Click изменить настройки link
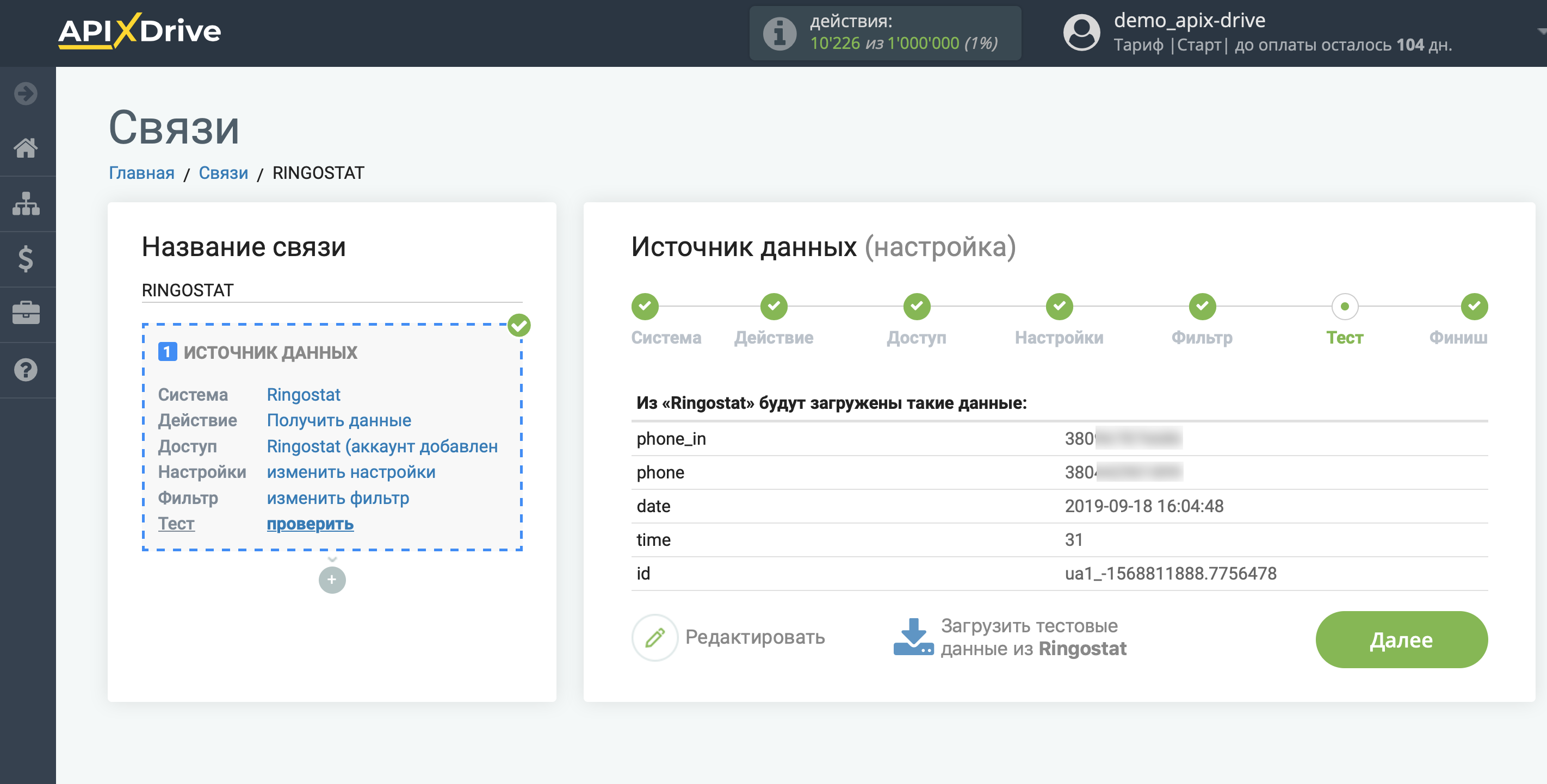The image size is (1547, 784). pos(351,472)
